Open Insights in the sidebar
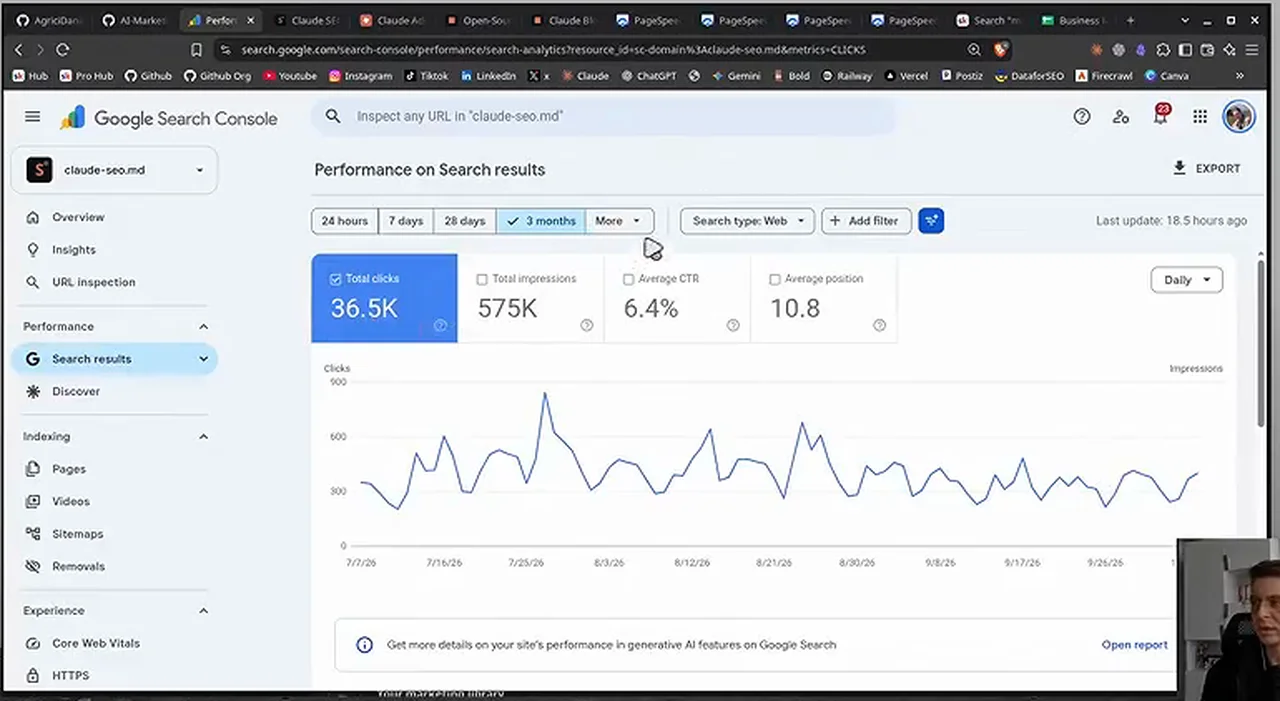 coord(74,250)
